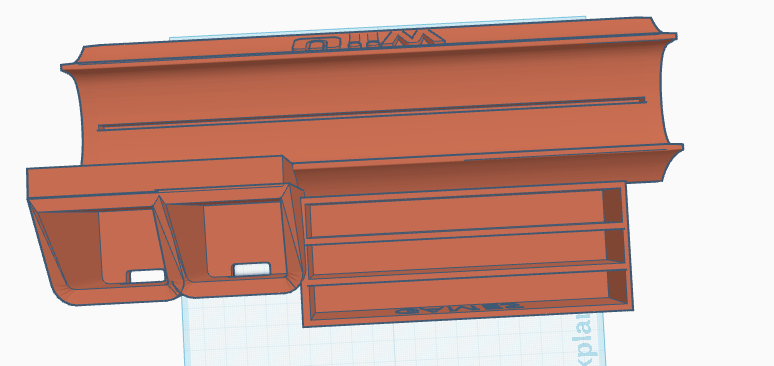Select the embossed upside-down lettering on the top rim
This screenshot has width=774, height=366.
[368, 40]
